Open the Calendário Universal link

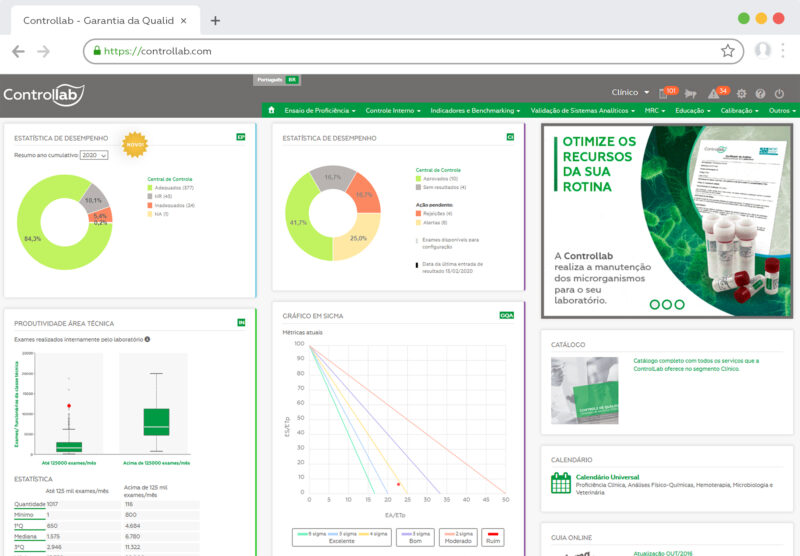[x=607, y=477]
